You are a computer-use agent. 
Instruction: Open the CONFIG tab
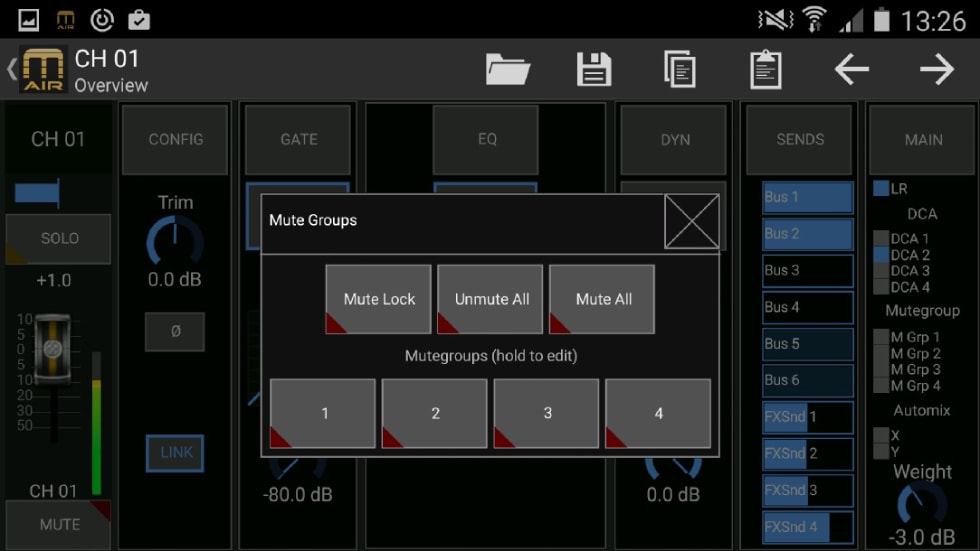175,139
